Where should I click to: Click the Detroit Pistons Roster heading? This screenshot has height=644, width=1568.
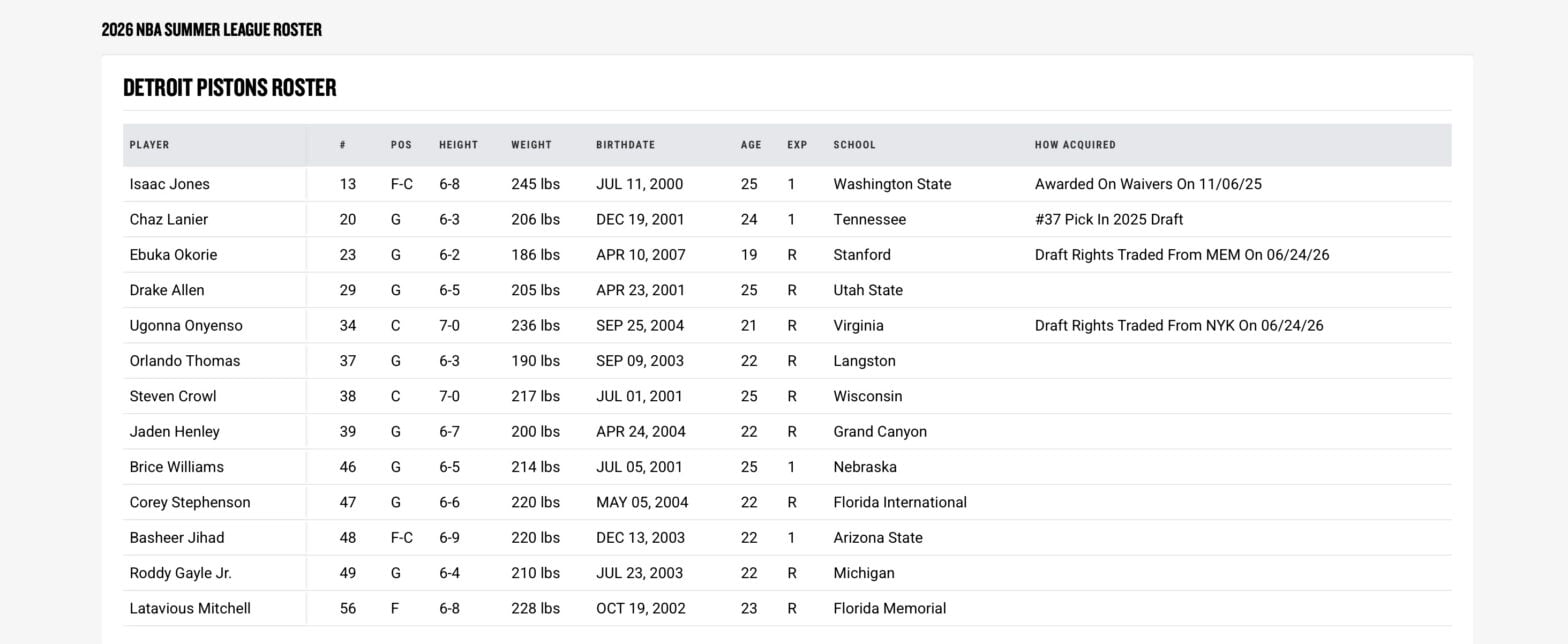coord(230,88)
